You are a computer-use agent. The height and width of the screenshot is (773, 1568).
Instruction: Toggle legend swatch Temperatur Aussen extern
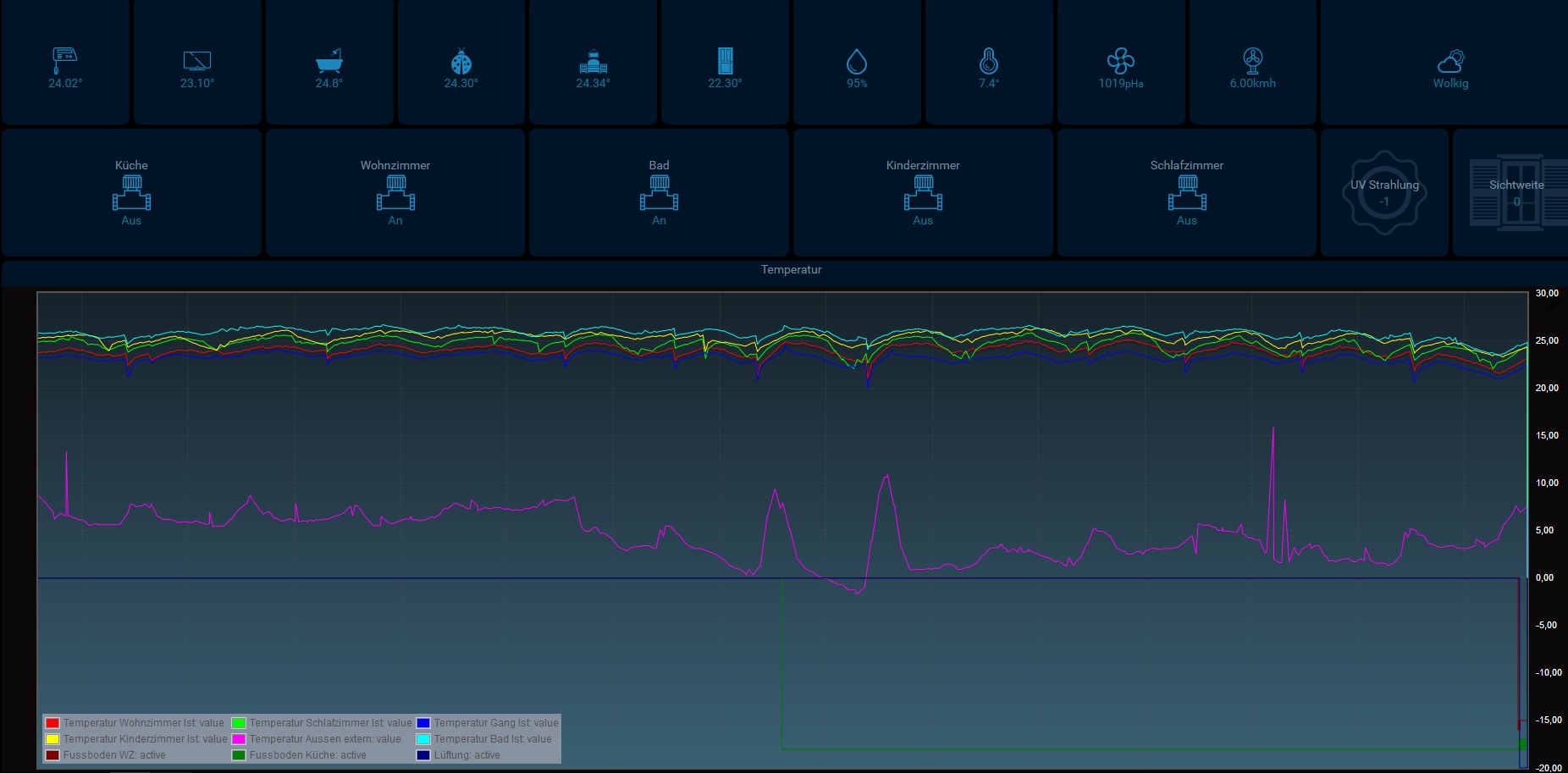[x=239, y=739]
